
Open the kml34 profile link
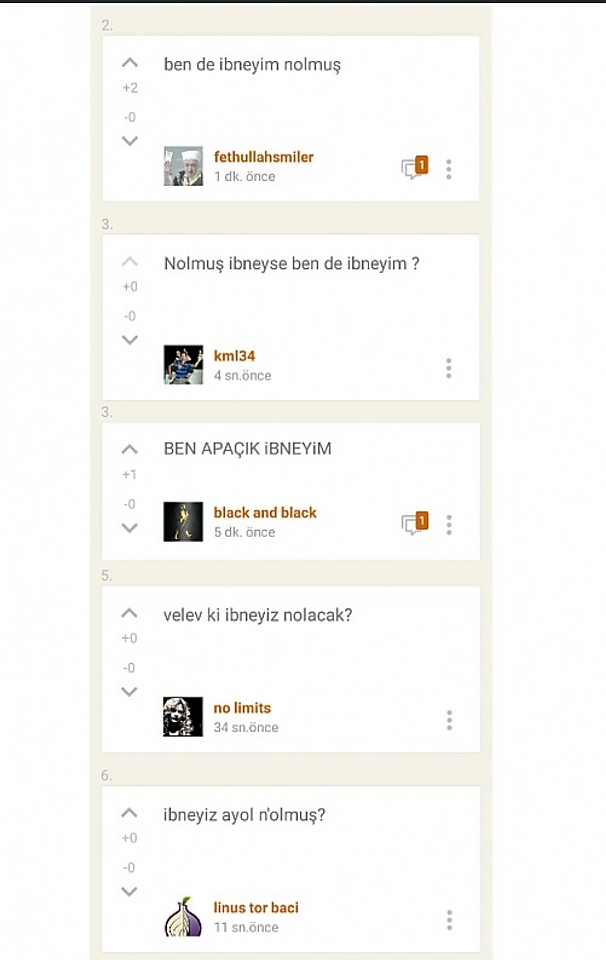234,356
